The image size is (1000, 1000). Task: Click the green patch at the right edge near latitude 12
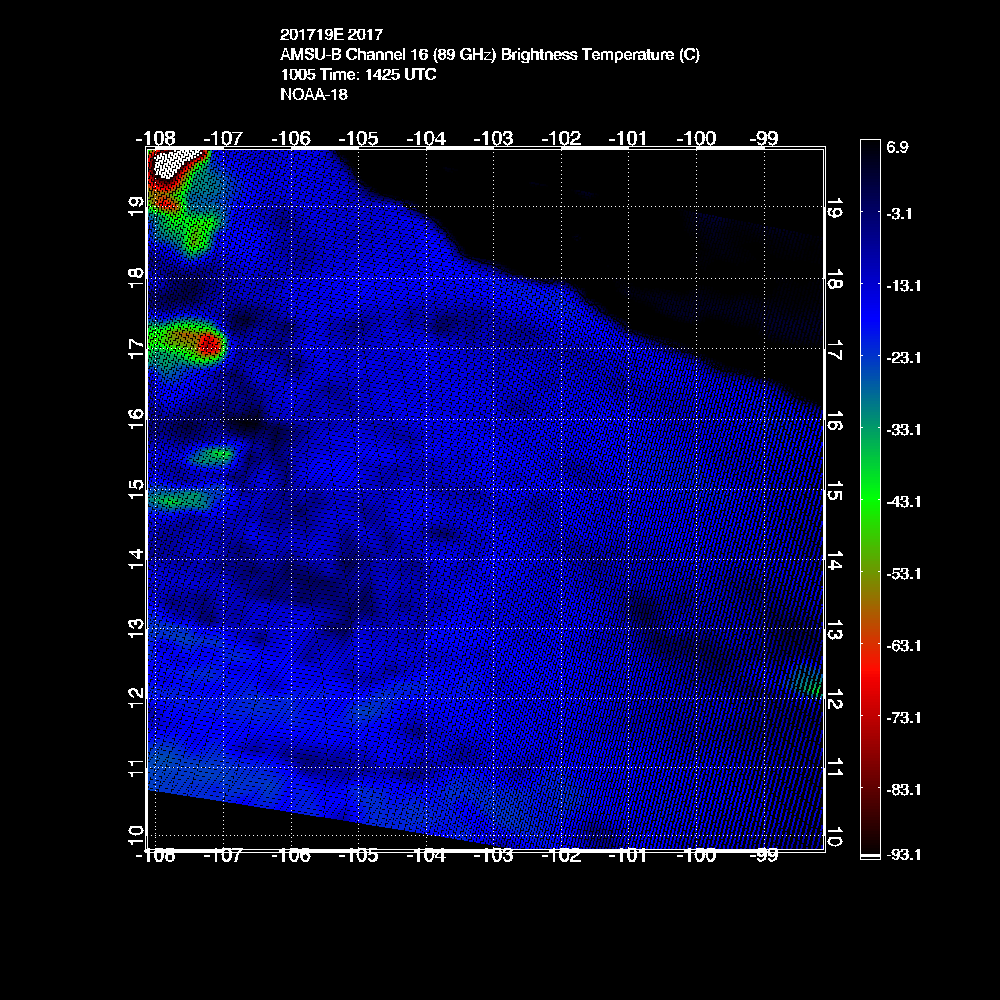click(808, 682)
